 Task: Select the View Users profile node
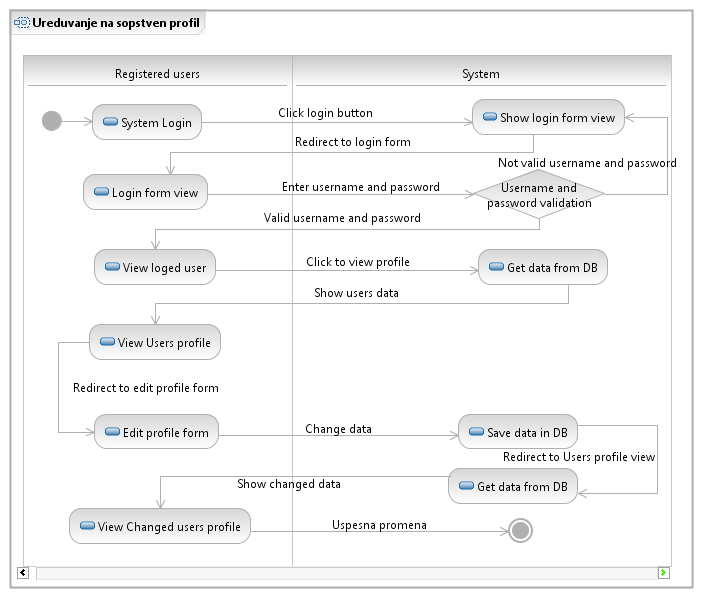155,342
